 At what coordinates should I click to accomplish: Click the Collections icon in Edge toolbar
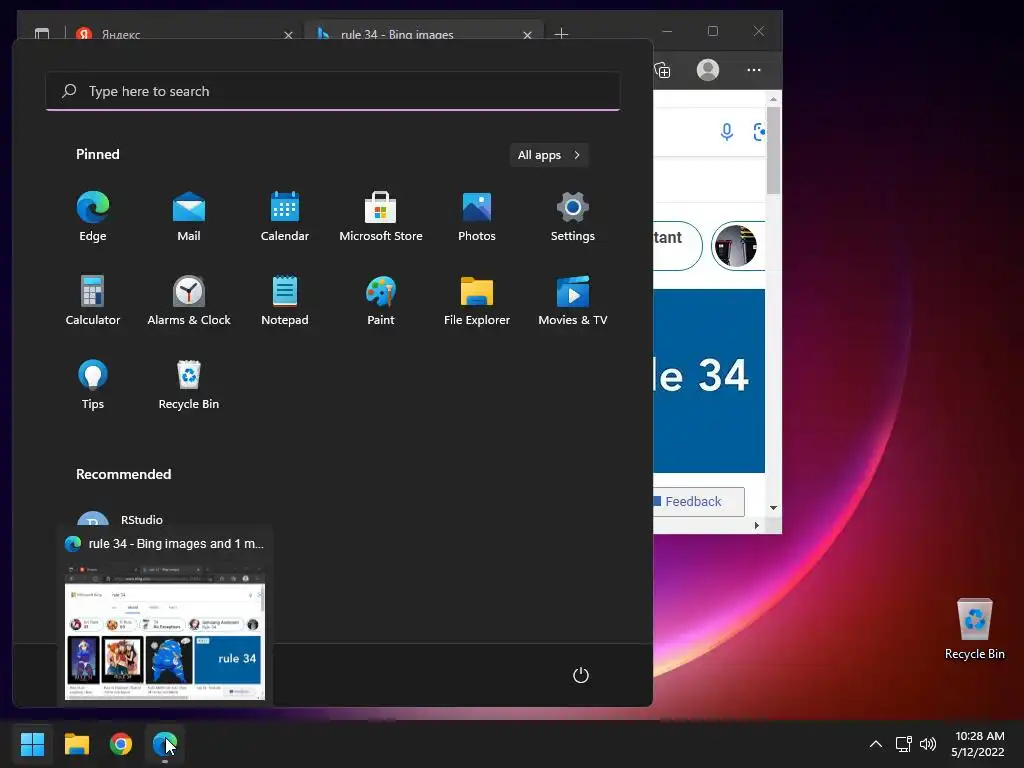(662, 70)
